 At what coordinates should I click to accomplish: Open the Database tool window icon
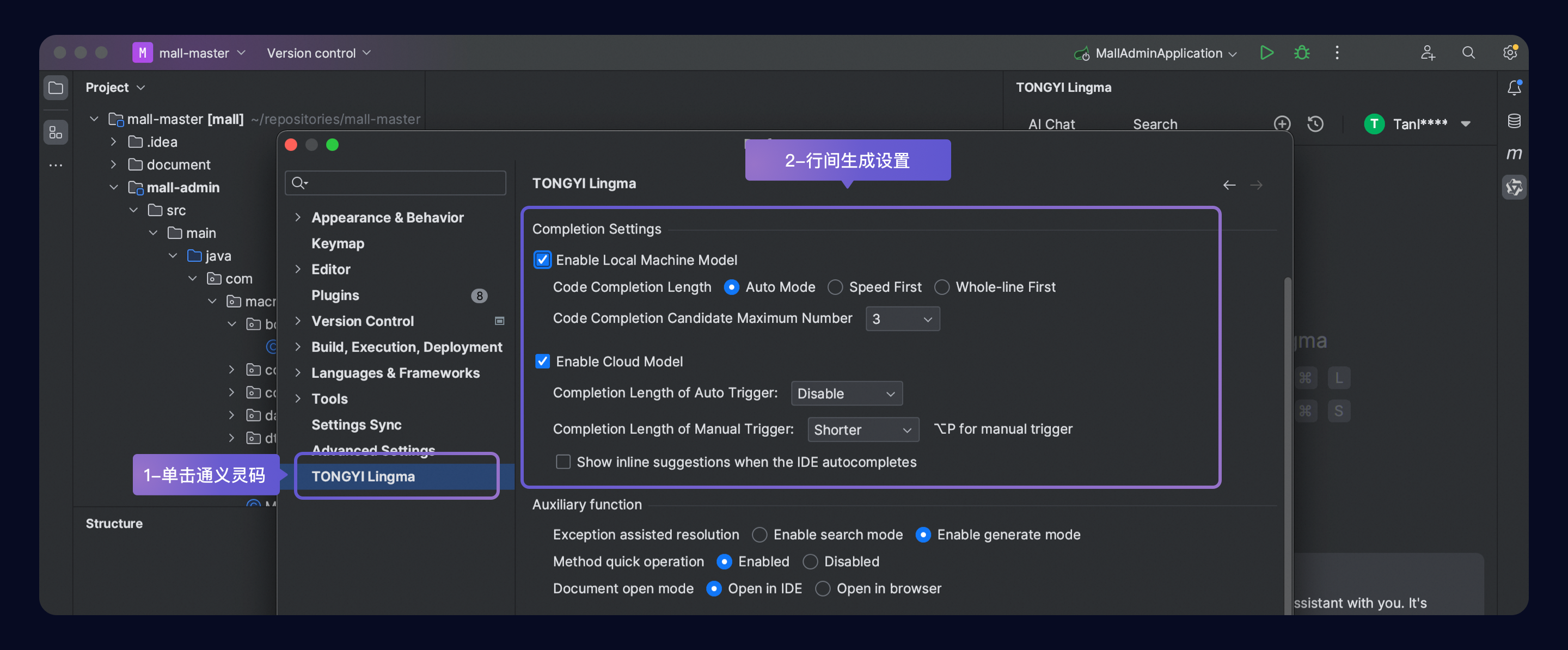(x=1514, y=121)
